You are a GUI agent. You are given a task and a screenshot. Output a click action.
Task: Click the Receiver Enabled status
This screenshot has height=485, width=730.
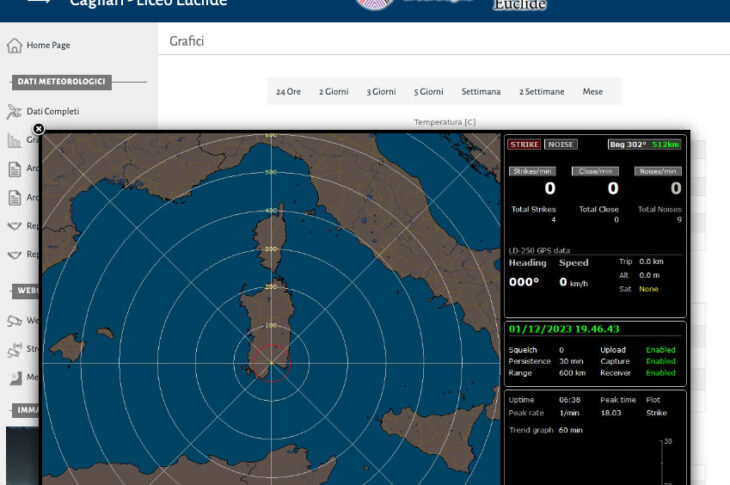(661, 373)
